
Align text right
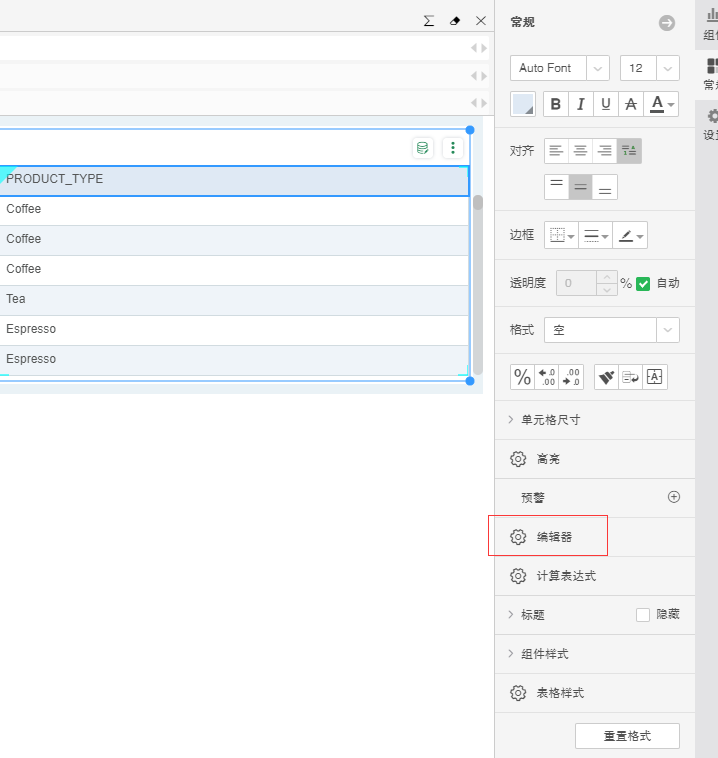tap(604, 151)
